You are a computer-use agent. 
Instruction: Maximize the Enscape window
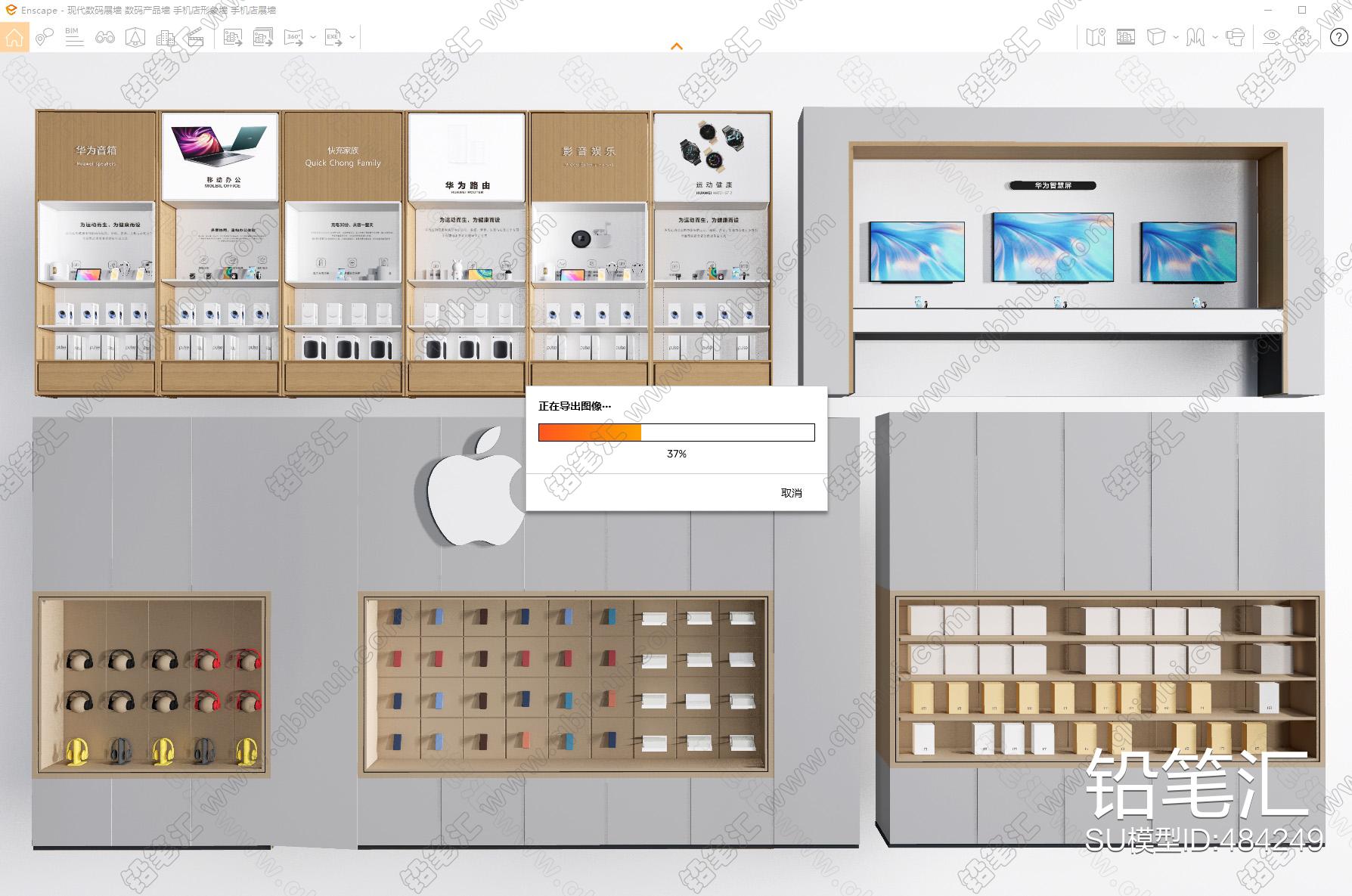[x=1302, y=10]
